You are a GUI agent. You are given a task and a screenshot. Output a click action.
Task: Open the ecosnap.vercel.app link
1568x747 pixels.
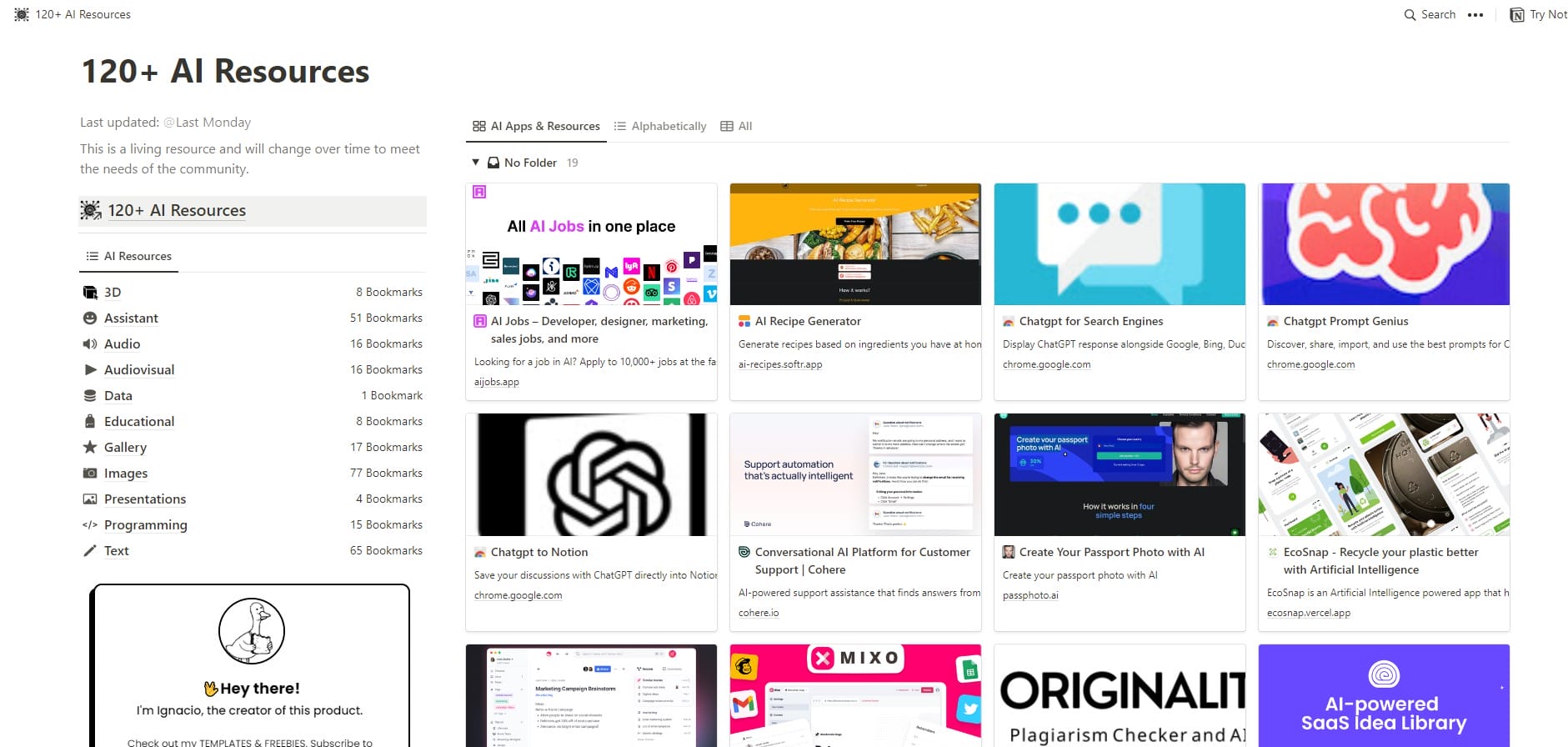point(1309,614)
